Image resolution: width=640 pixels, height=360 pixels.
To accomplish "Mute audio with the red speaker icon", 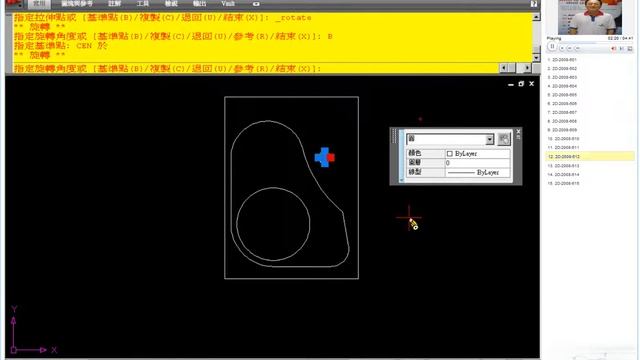I will 613,49.
